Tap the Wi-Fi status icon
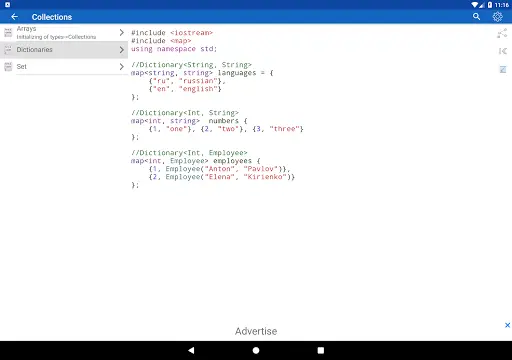This screenshot has width=512, height=360. click(x=475, y=5)
